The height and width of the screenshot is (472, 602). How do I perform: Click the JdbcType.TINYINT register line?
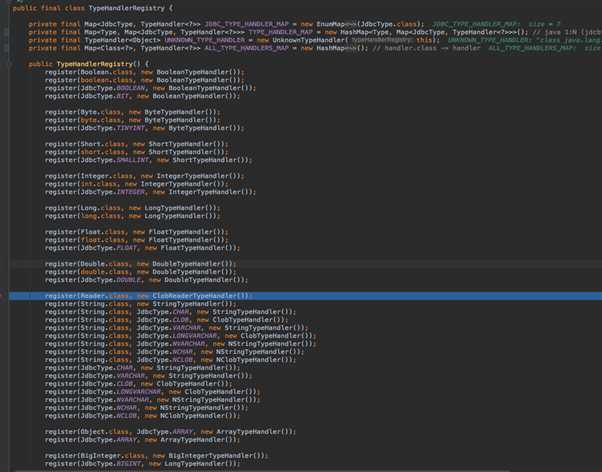pyautogui.click(x=144, y=128)
